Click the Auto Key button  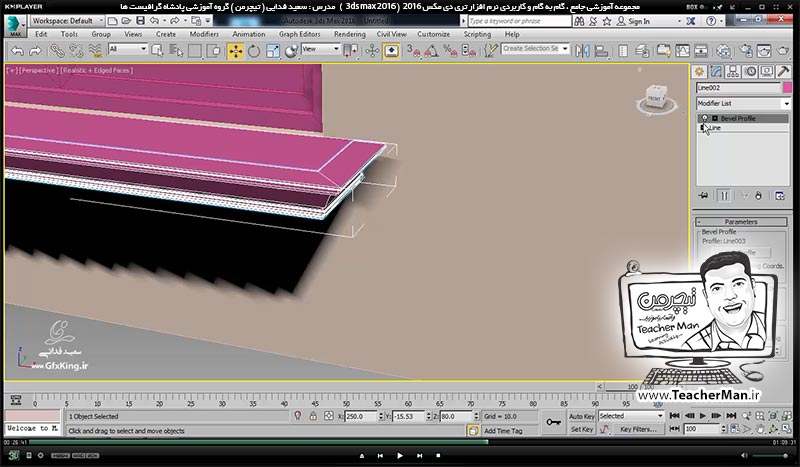click(x=582, y=416)
